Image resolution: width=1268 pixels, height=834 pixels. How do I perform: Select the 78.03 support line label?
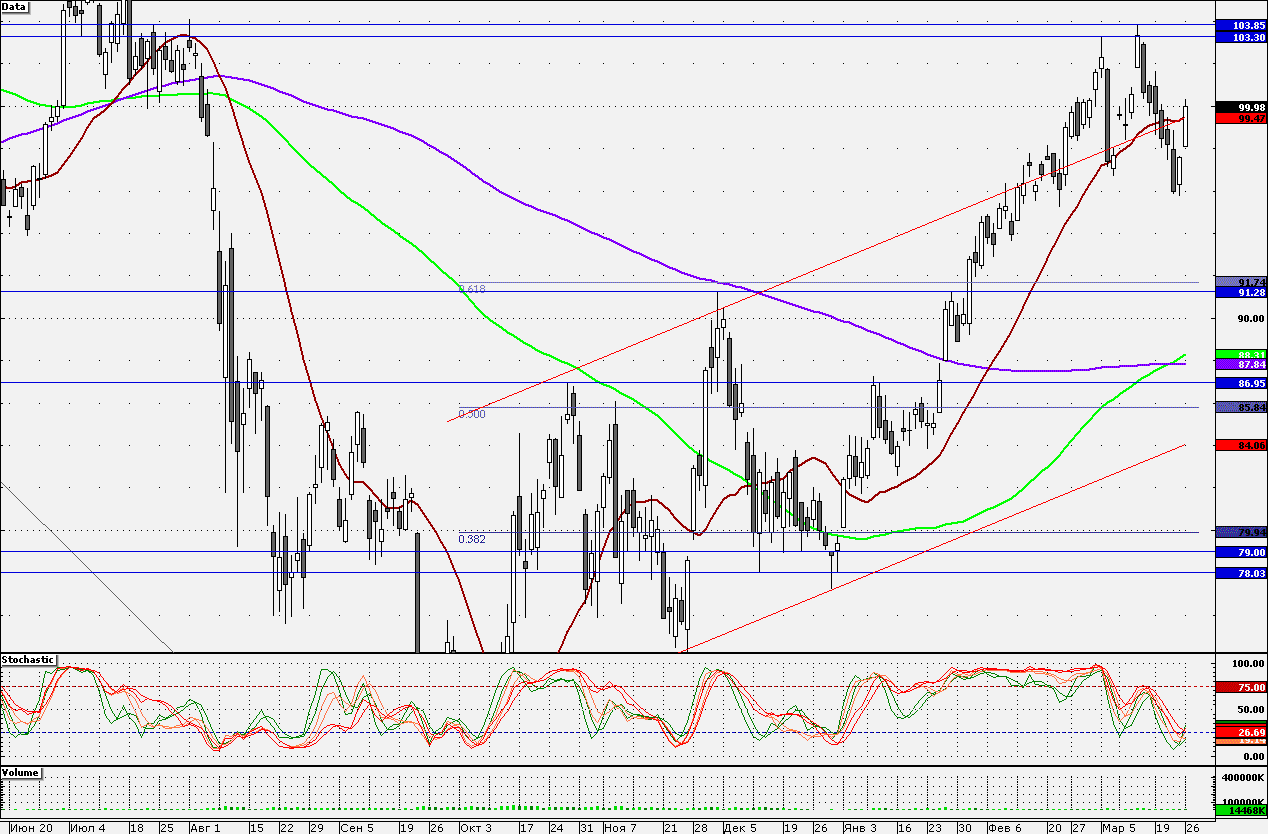tap(1240, 573)
